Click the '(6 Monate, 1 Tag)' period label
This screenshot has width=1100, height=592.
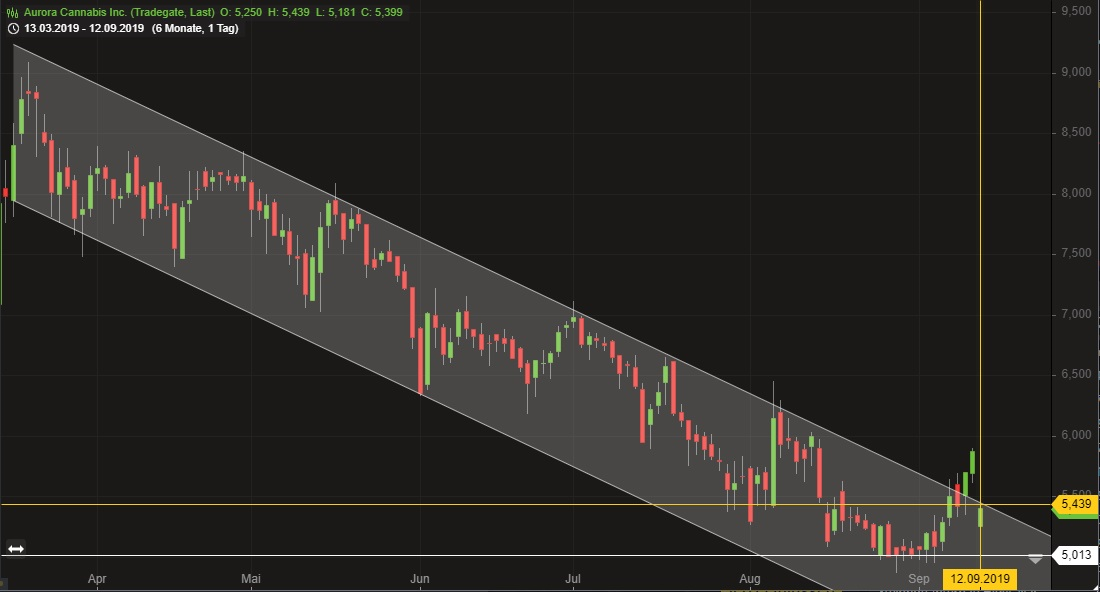coord(195,29)
